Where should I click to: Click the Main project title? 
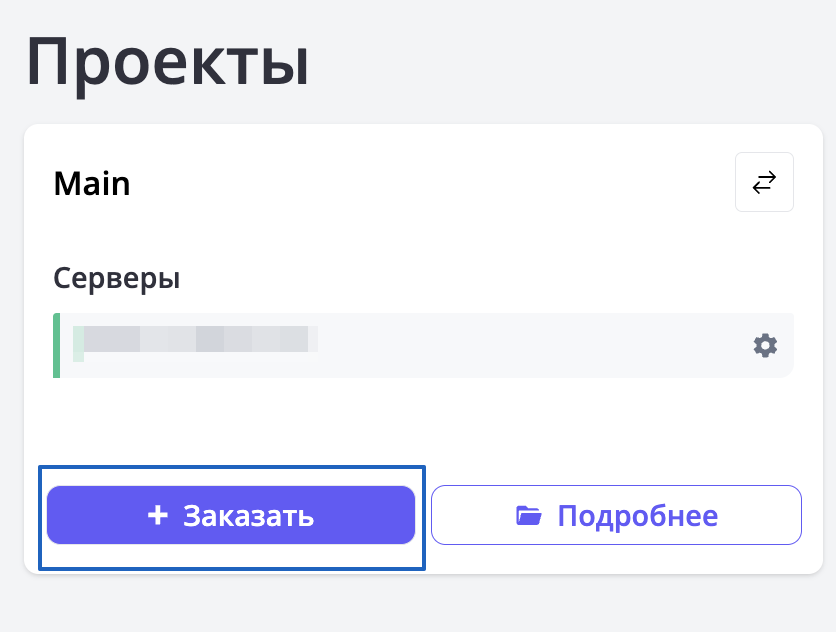[x=92, y=184]
